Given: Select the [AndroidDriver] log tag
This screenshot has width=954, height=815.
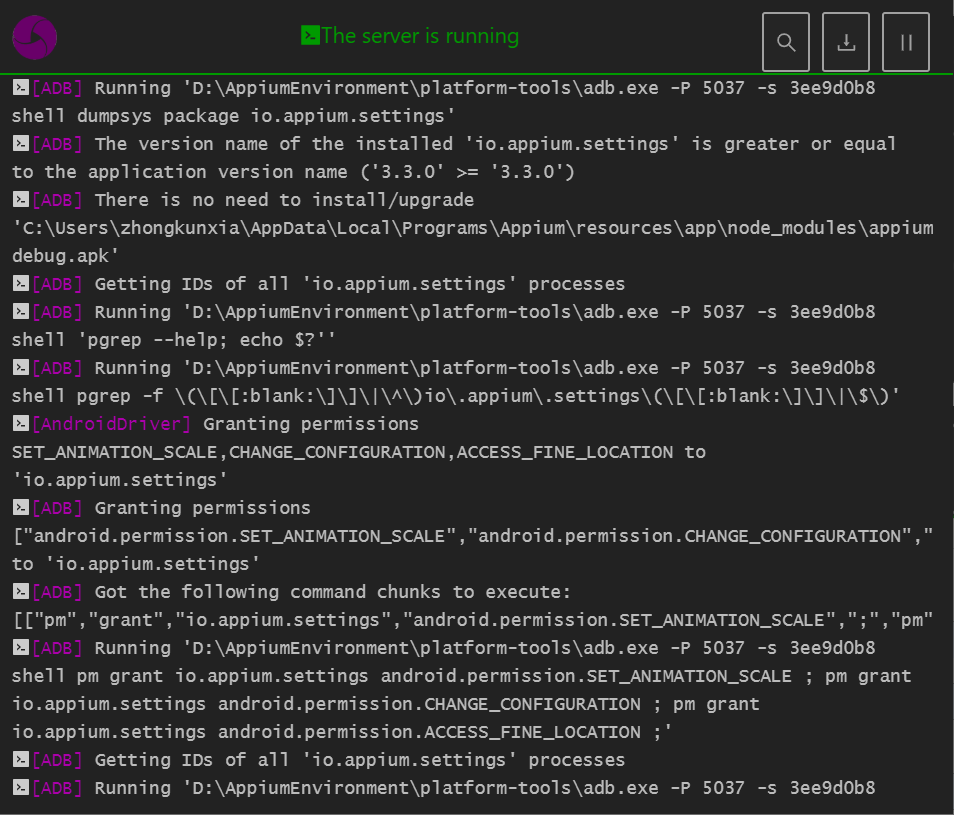Looking at the screenshot, I should 111,424.
